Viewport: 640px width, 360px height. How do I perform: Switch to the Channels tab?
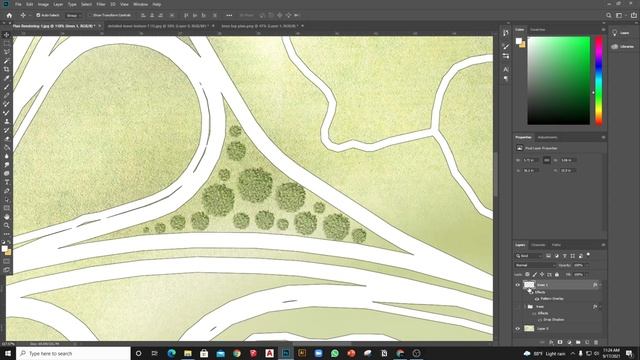pos(538,245)
